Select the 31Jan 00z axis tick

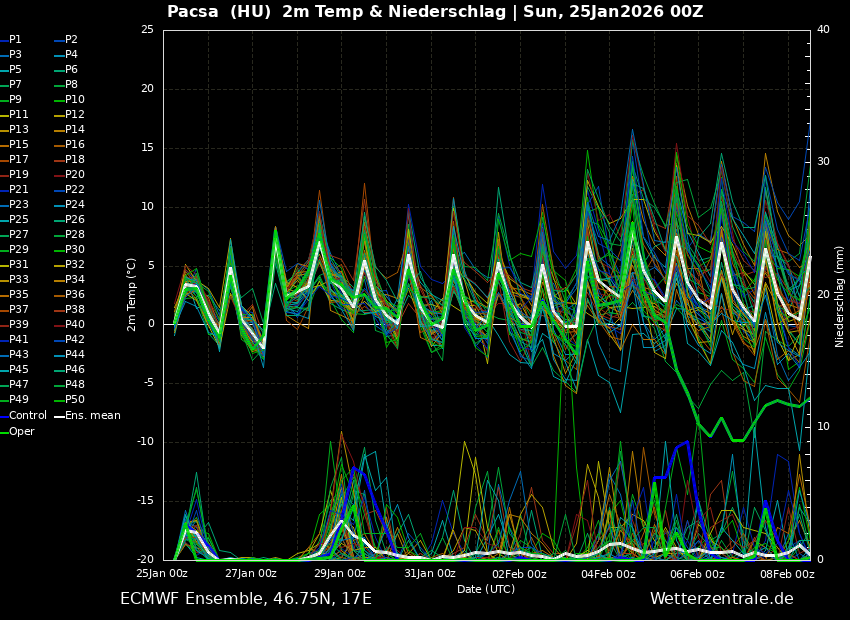pos(430,574)
